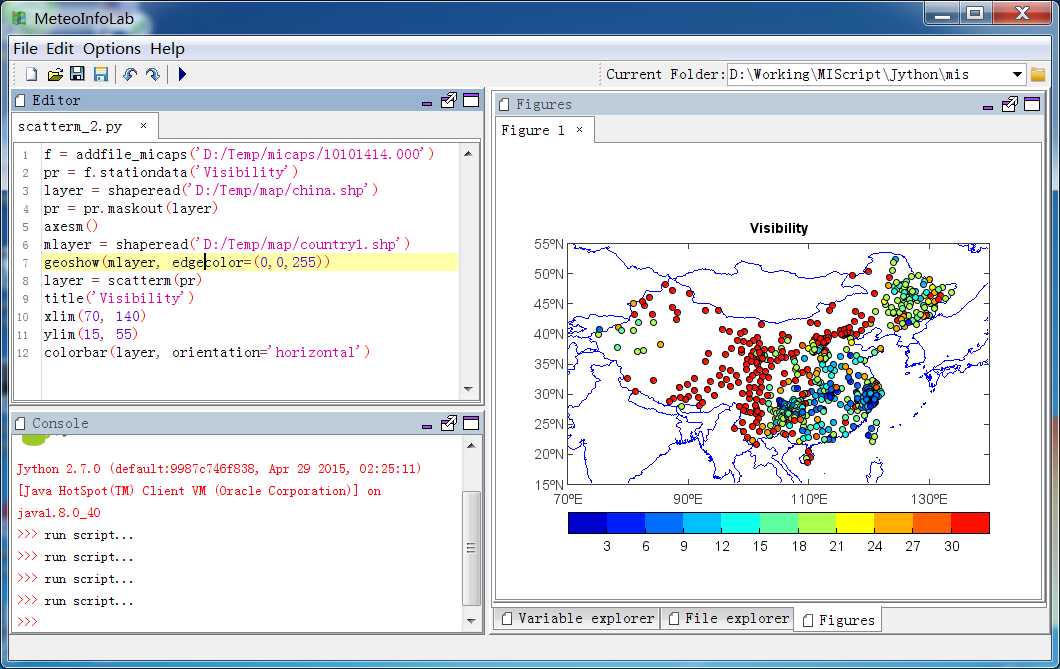Float the Figures panel to external window
Viewport: 1060px width, 669px height.
pyautogui.click(x=1010, y=104)
